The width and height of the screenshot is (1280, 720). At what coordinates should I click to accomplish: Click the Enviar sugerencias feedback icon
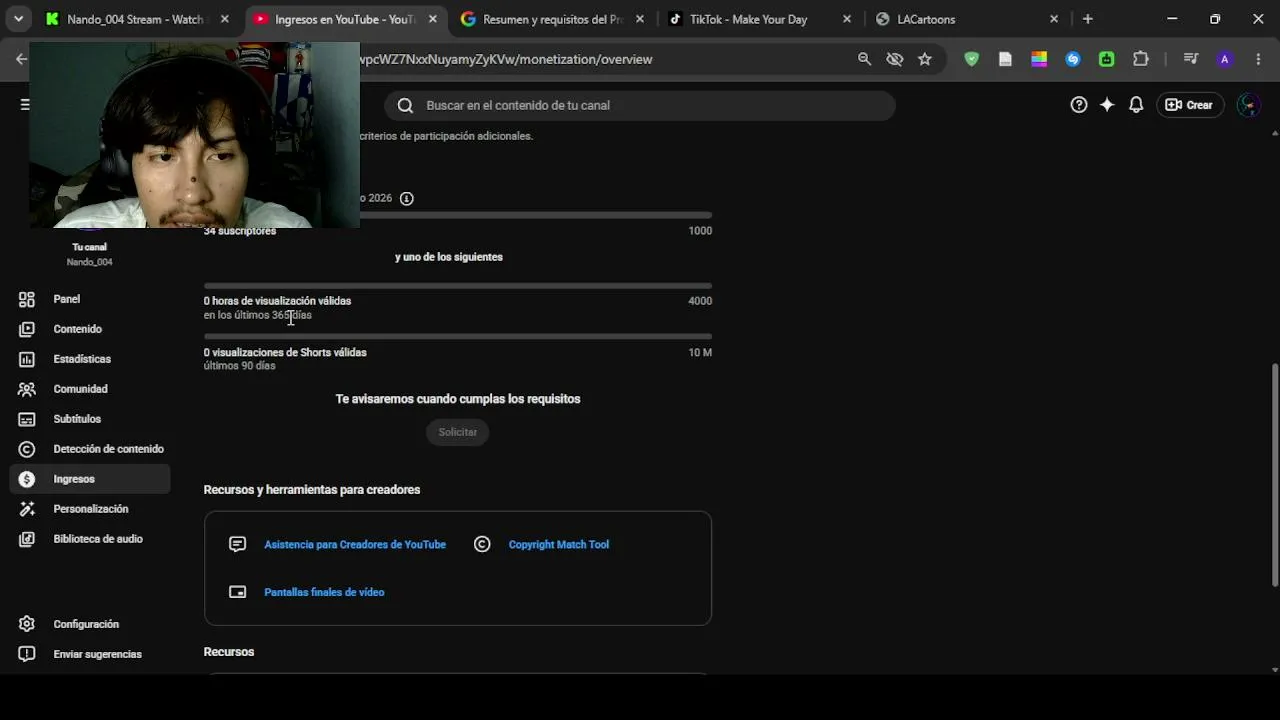click(27, 654)
